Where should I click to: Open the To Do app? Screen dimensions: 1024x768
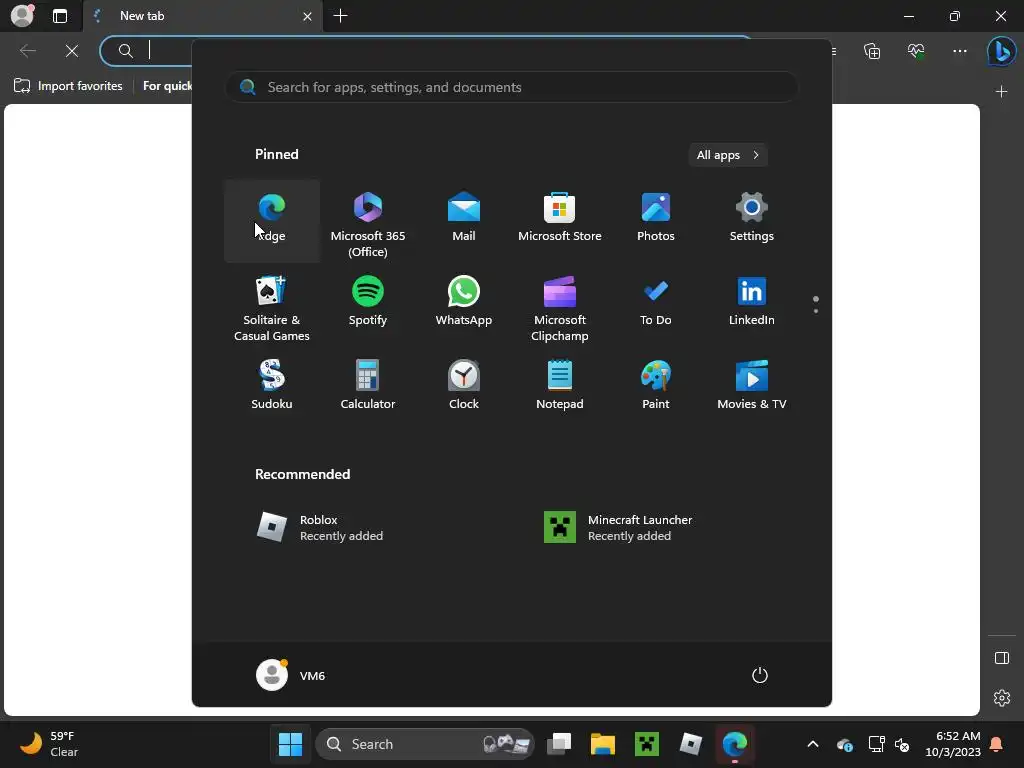(656, 306)
